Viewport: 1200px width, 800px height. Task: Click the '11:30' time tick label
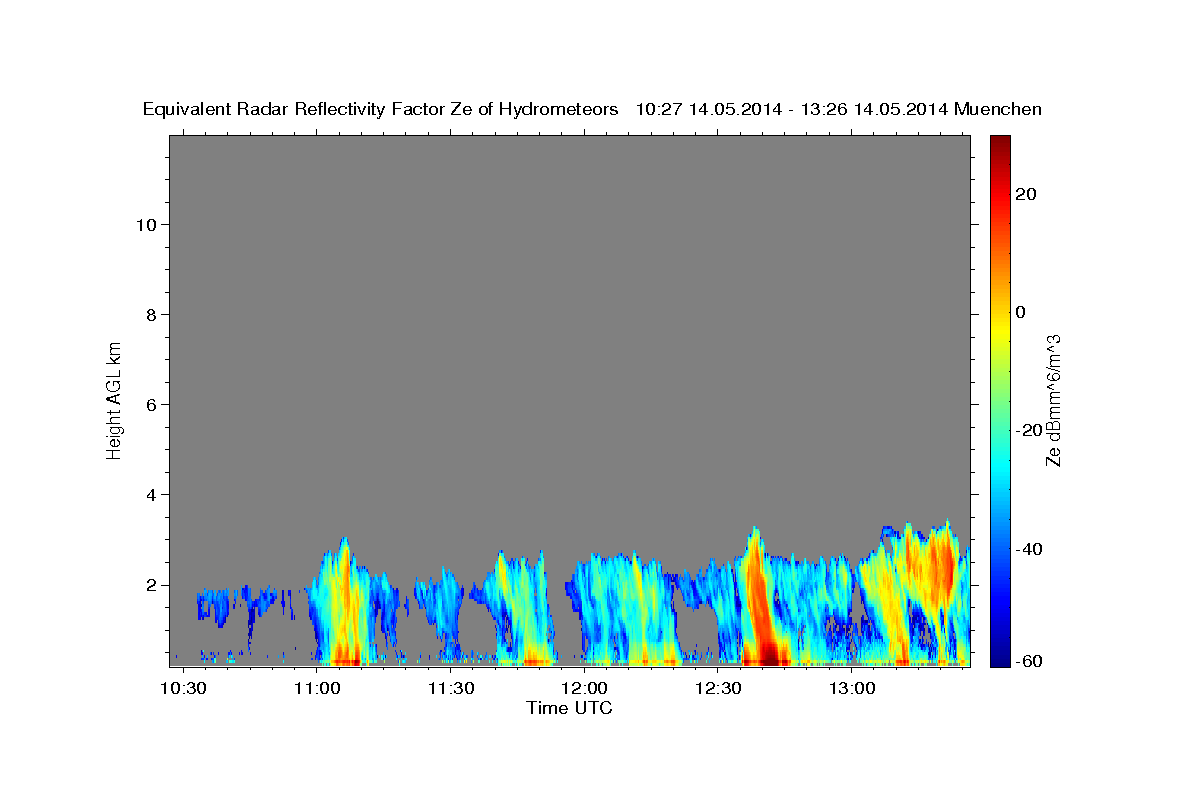click(x=451, y=688)
